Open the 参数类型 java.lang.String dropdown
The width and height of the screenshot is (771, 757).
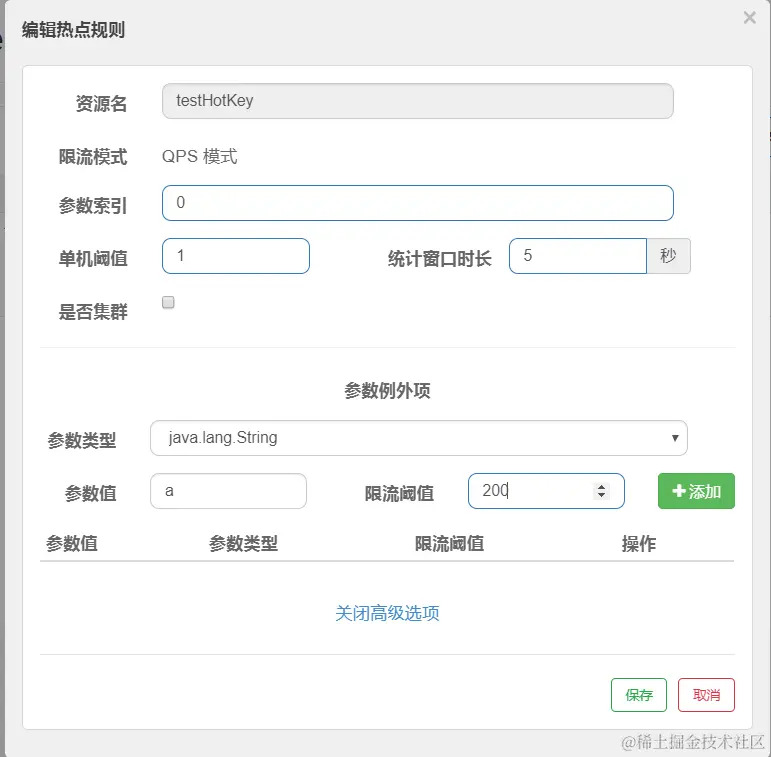pyautogui.click(x=418, y=438)
